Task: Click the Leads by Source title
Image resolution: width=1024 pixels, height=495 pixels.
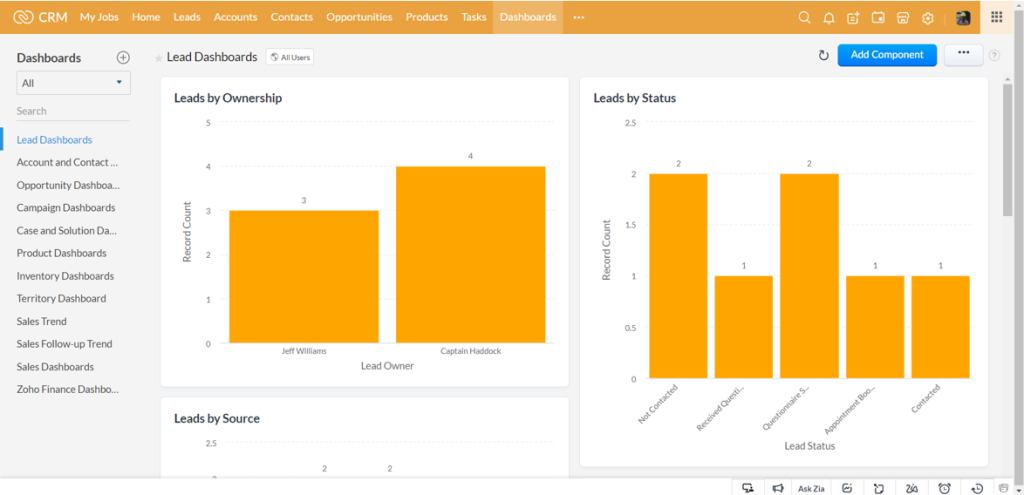Action: coord(217,419)
